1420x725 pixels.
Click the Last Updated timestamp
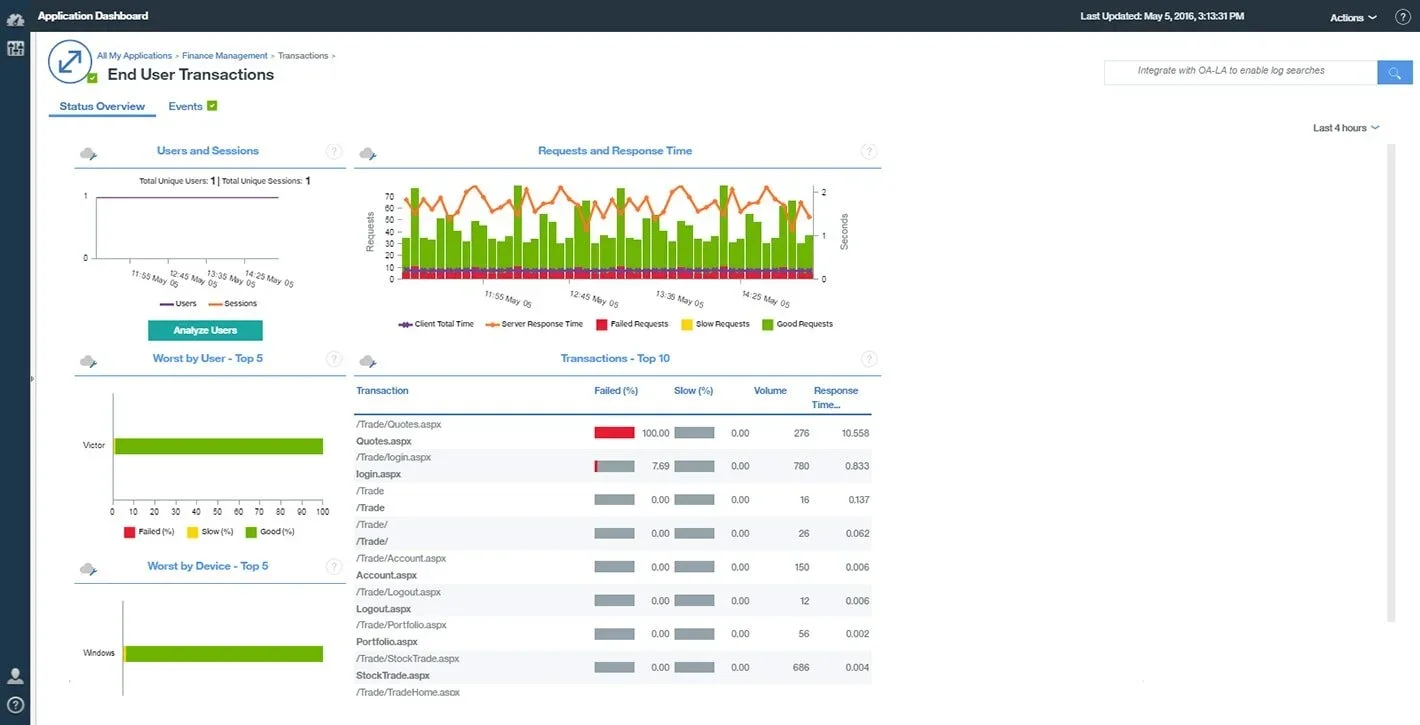click(1163, 17)
